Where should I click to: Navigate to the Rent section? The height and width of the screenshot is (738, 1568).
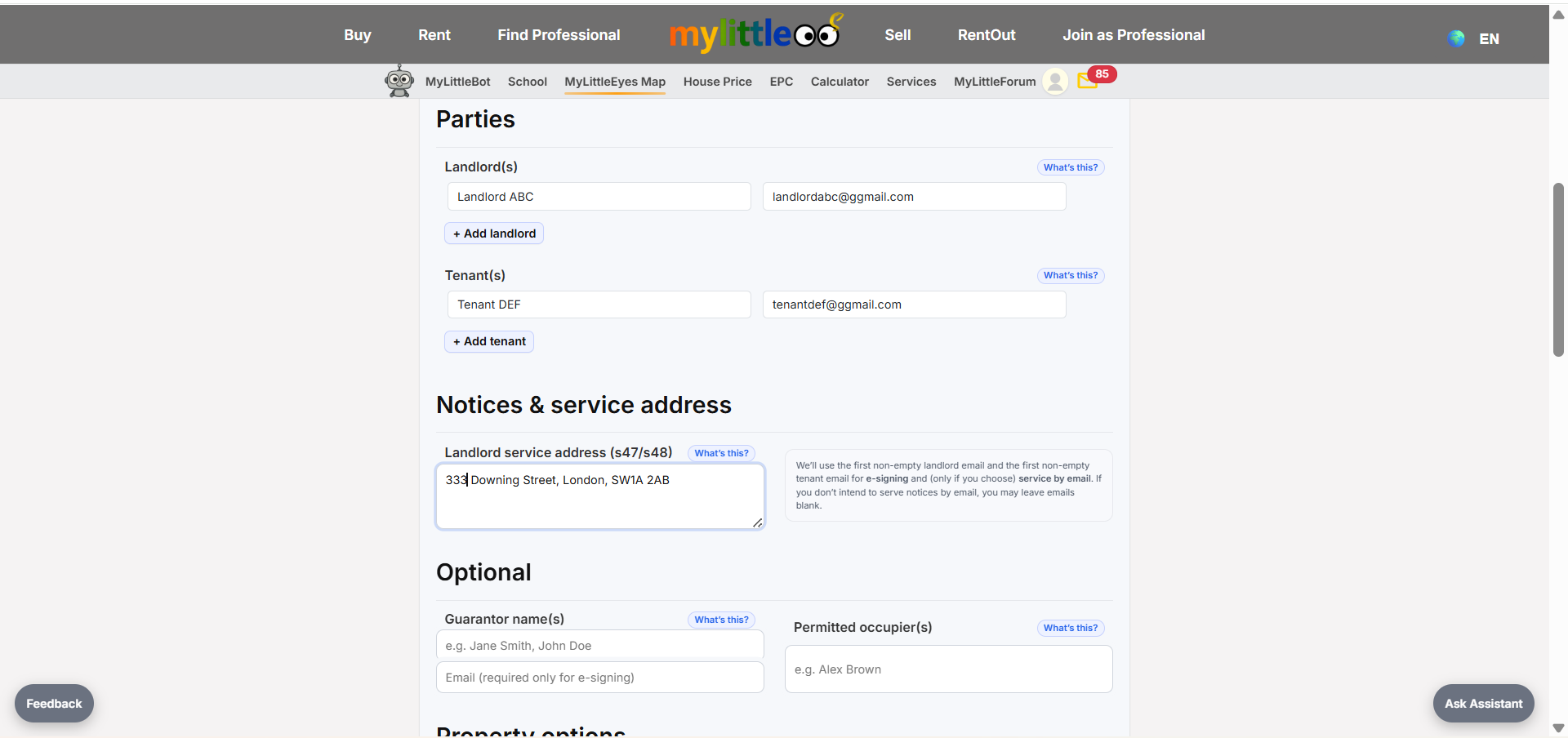(x=434, y=34)
